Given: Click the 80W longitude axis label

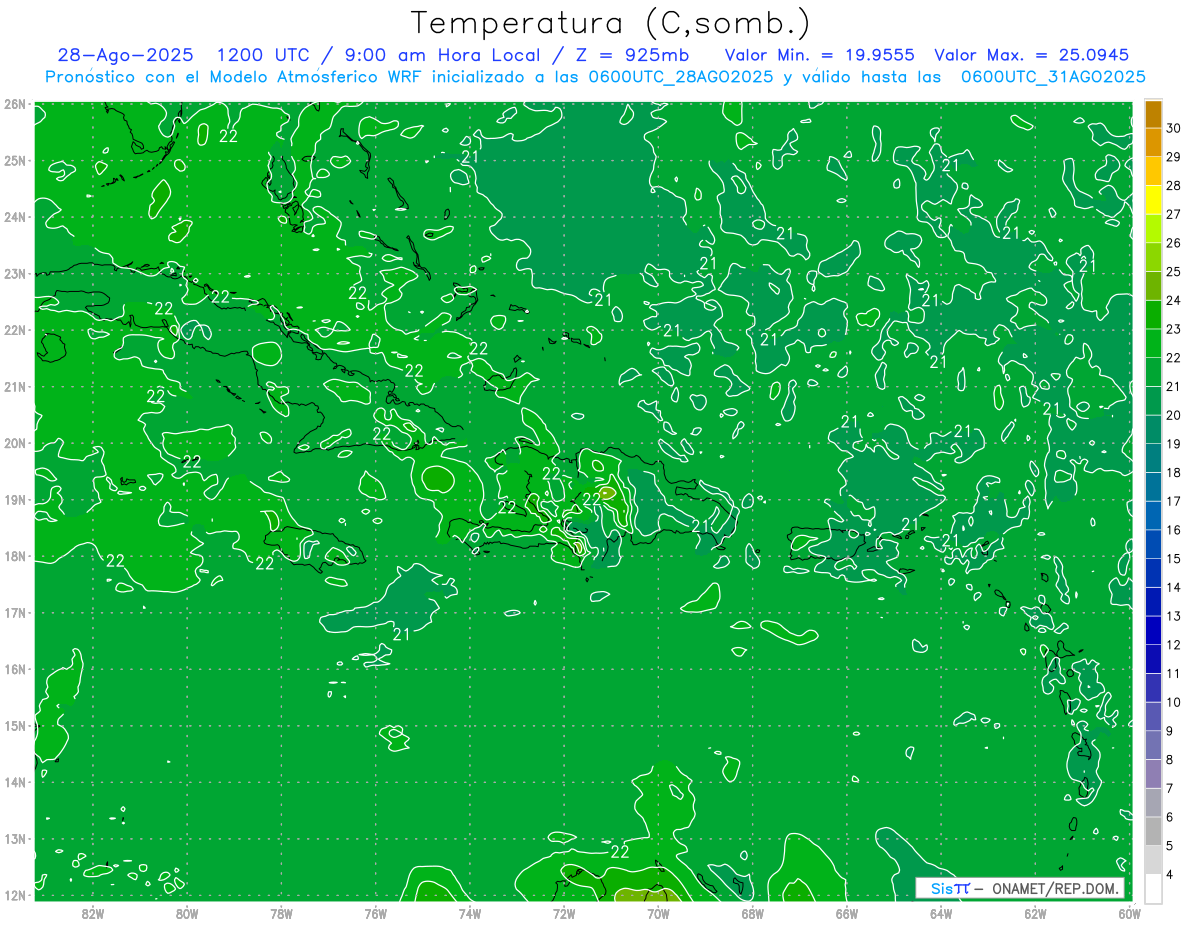Looking at the screenshot, I should point(187,913).
